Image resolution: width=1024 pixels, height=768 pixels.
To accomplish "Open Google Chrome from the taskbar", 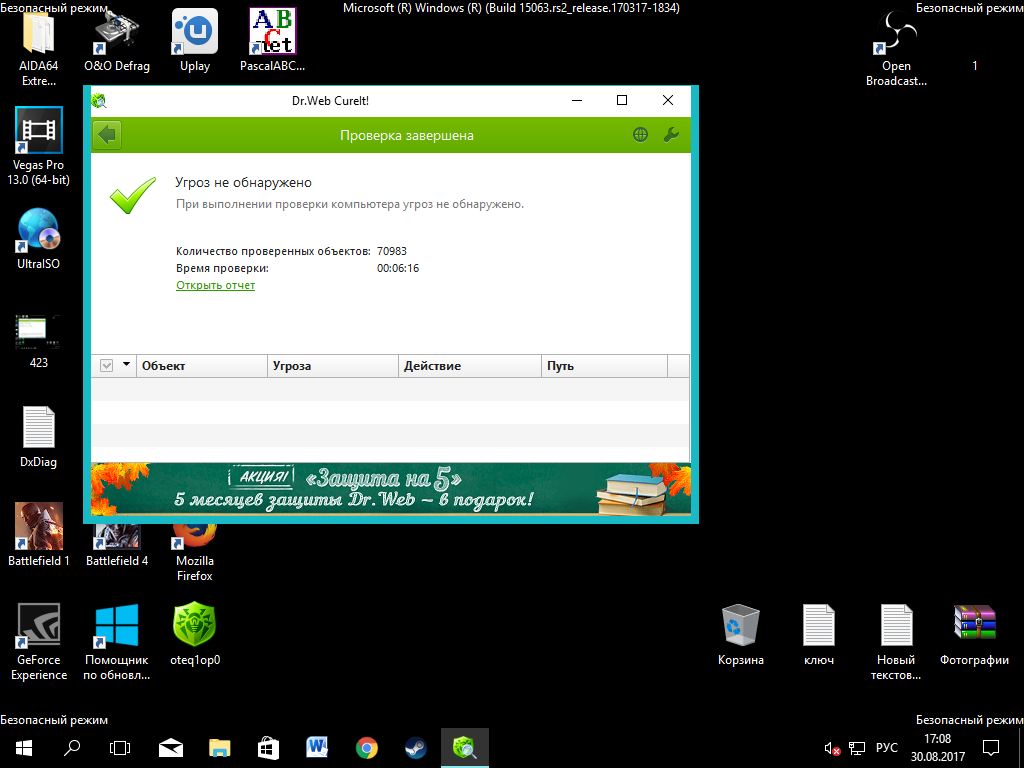I will (366, 748).
